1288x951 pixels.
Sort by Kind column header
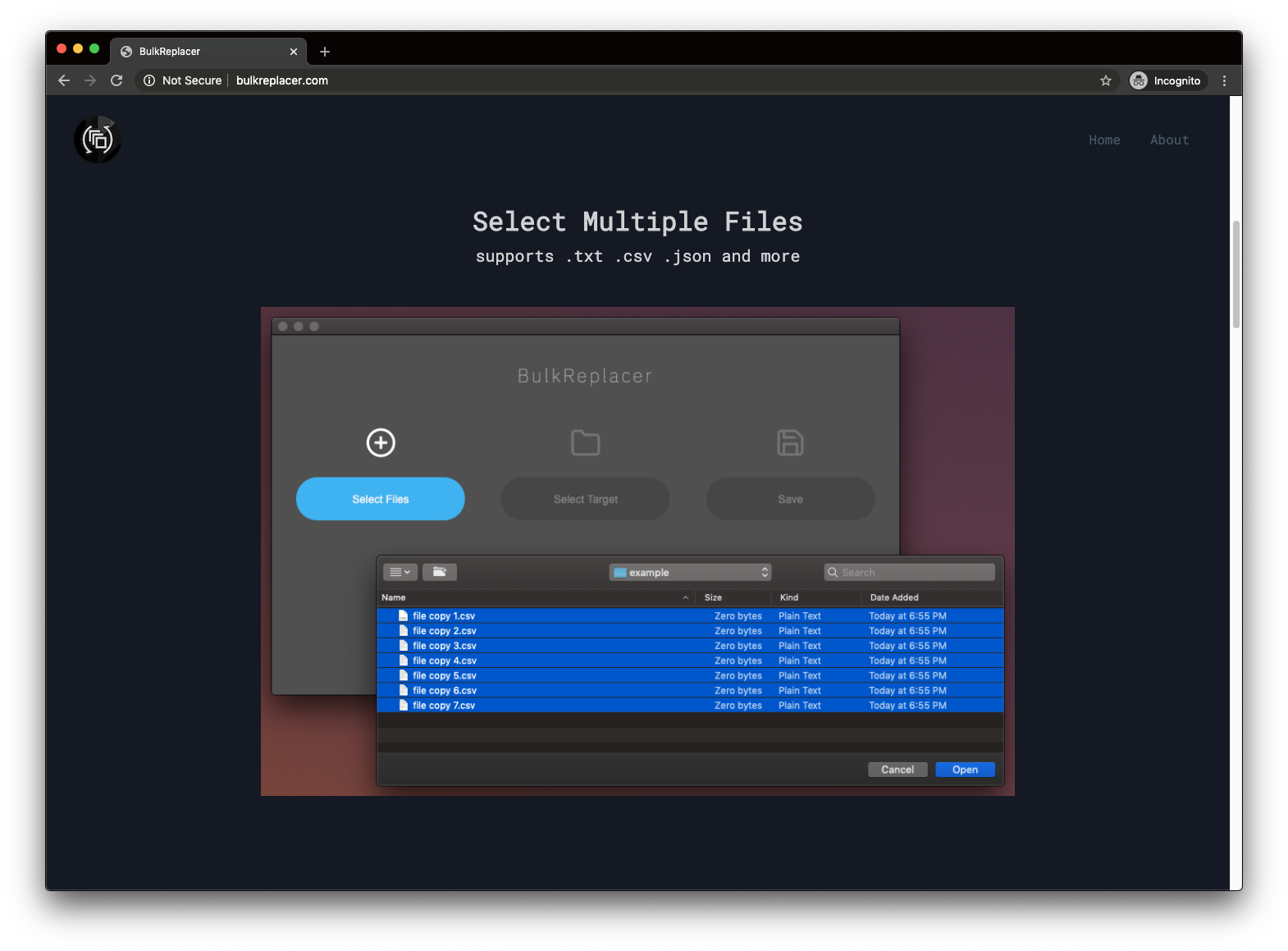(815, 597)
